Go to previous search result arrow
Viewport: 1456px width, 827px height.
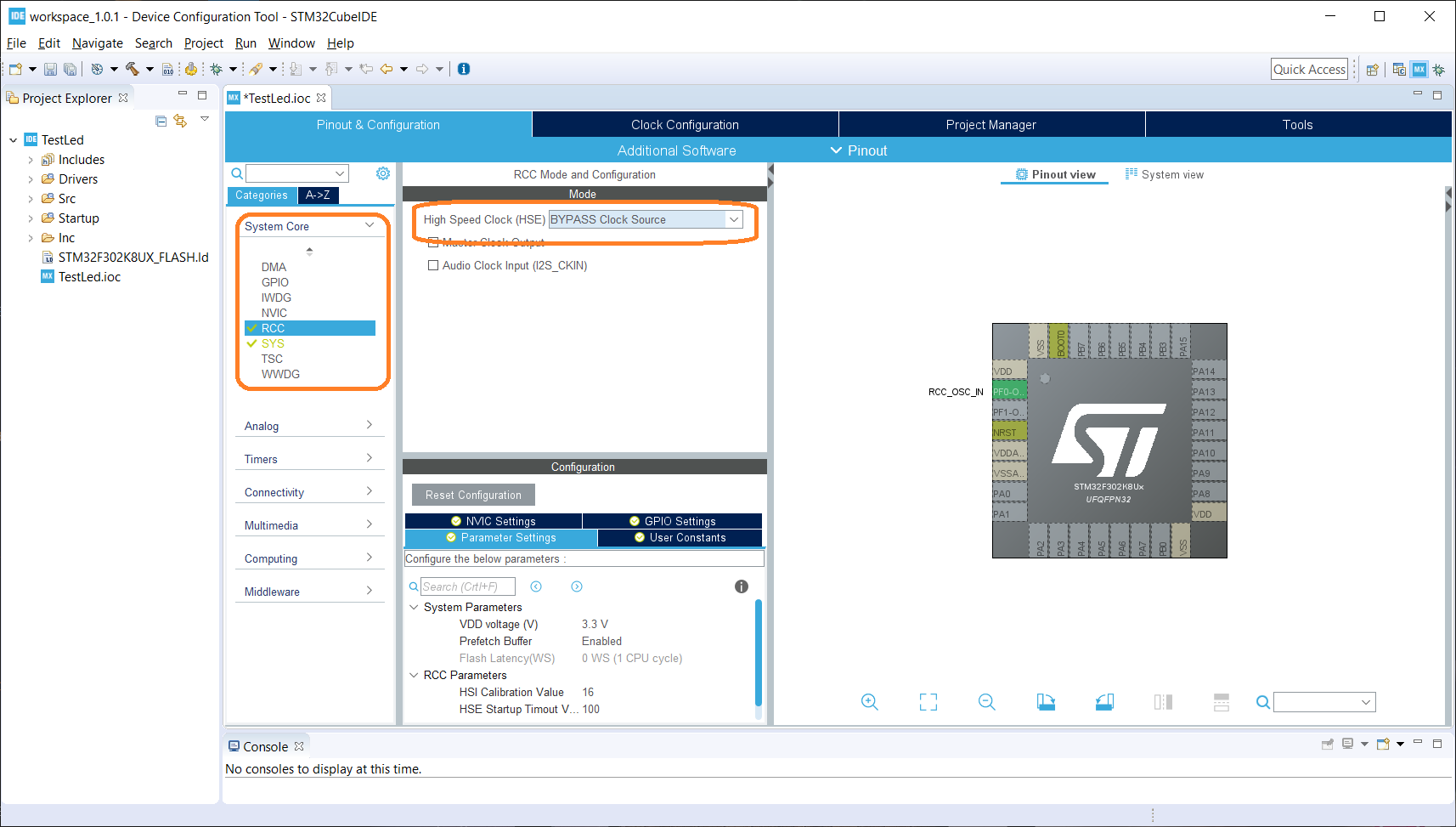tap(536, 586)
